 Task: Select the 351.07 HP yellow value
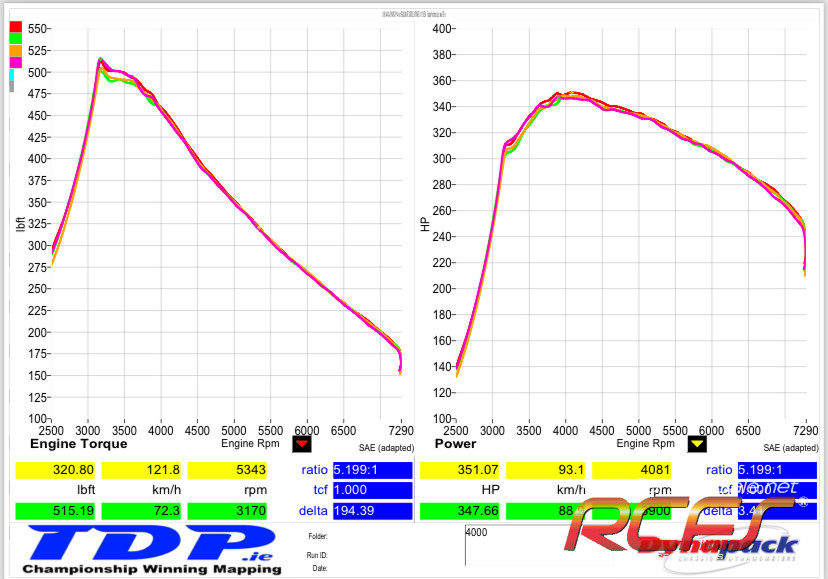point(461,470)
